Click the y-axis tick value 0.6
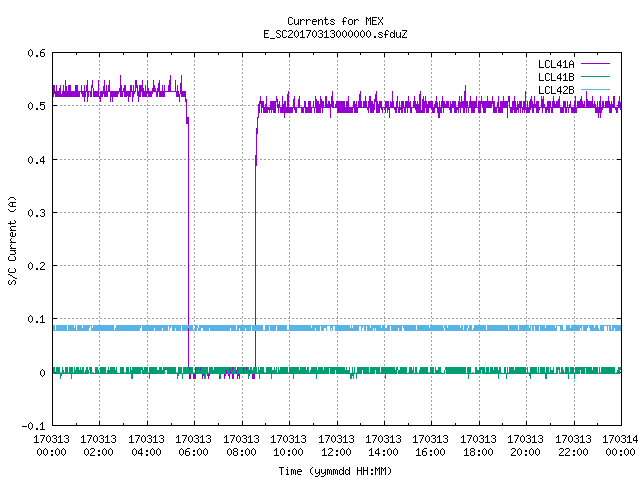 tap(36, 53)
